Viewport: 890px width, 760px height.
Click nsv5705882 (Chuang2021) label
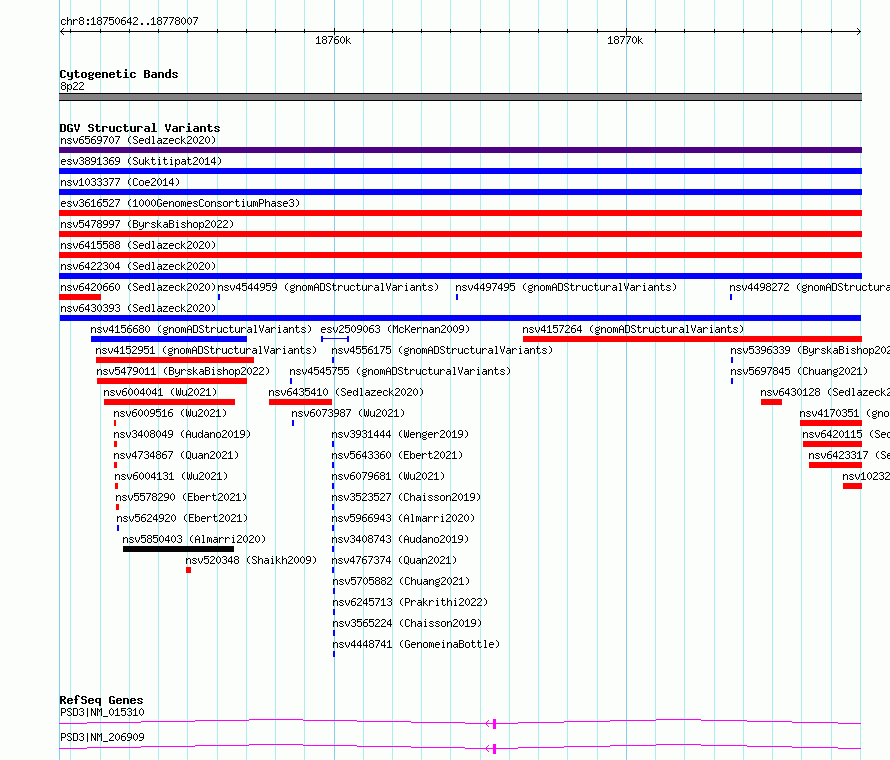tap(401, 581)
